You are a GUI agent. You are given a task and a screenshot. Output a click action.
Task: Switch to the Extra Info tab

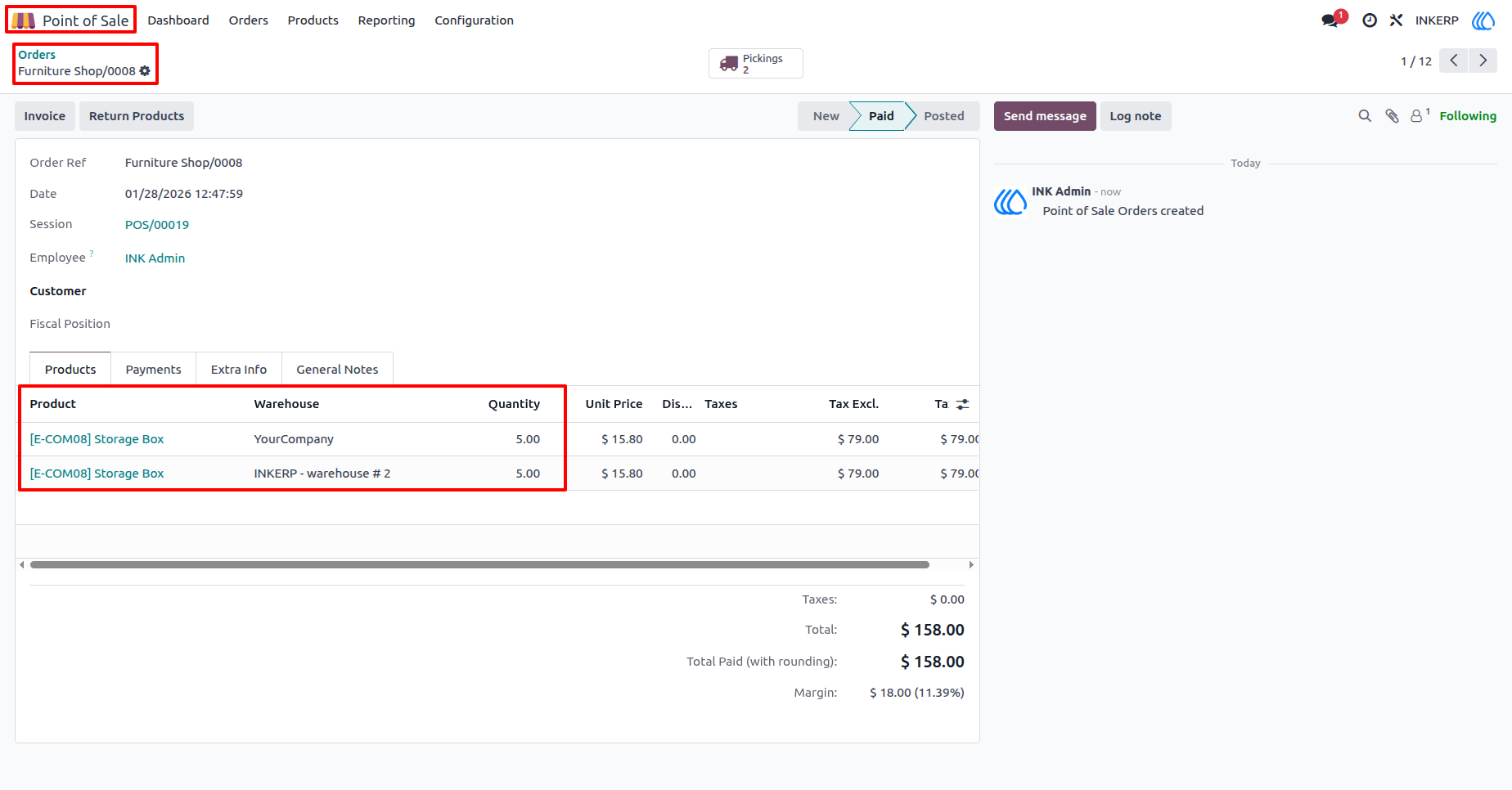239,370
